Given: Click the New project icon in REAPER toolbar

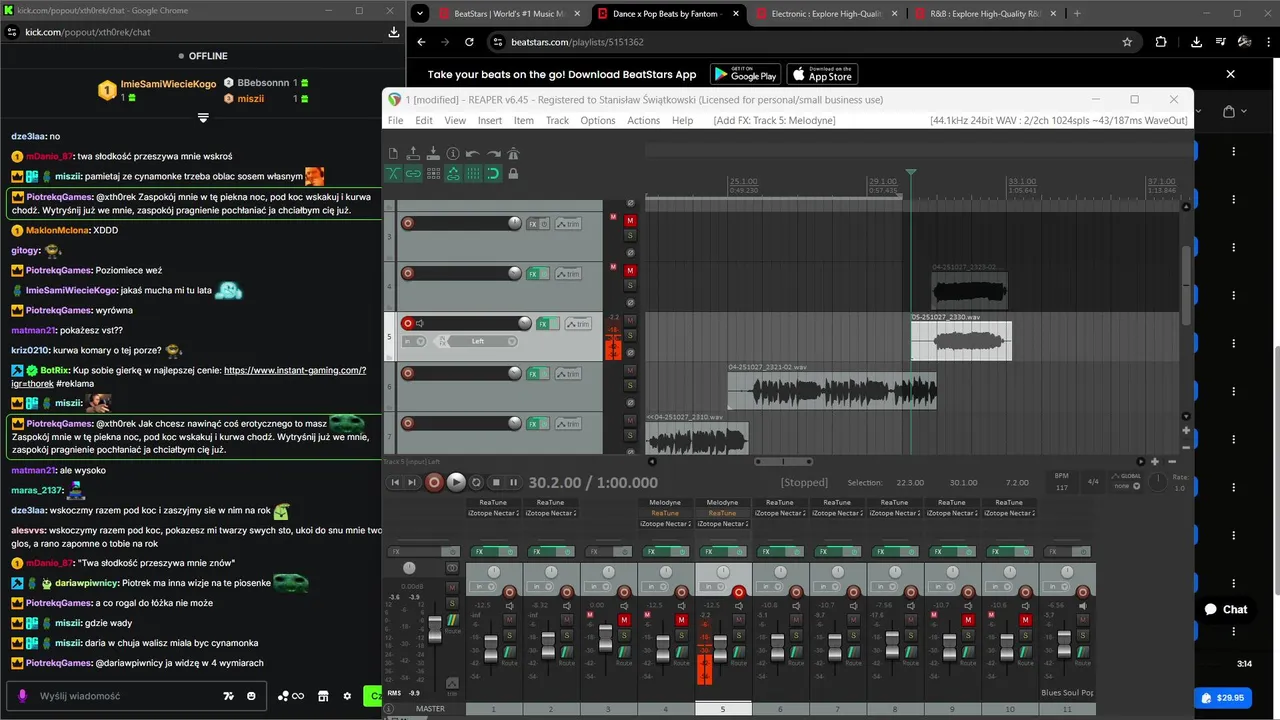Looking at the screenshot, I should (x=393, y=153).
